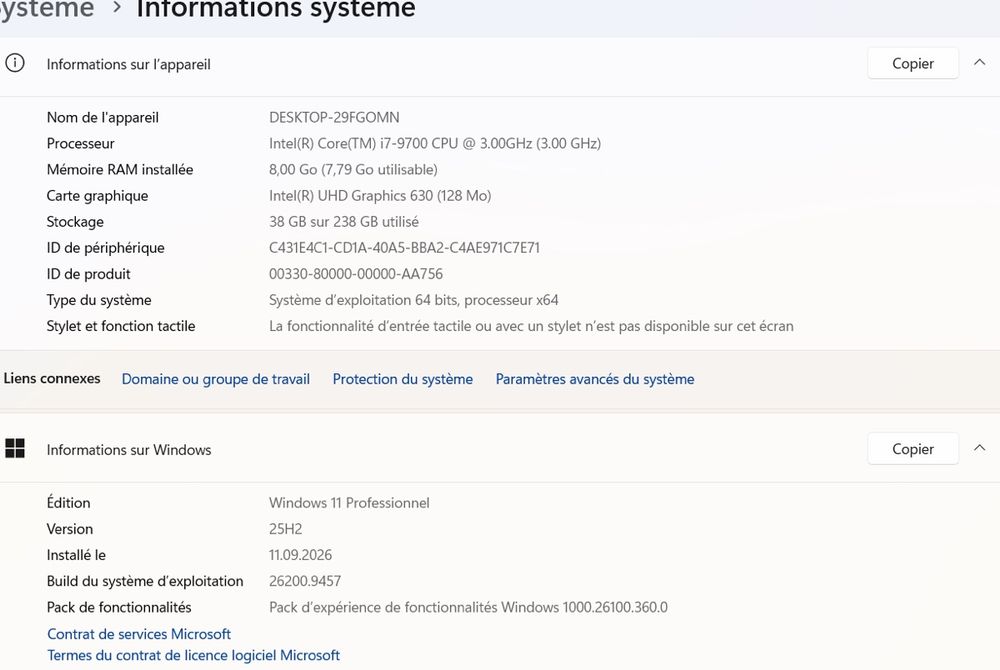
Task: Select system type value 64 bits, processeur x64
Action: pyautogui.click(x=413, y=300)
